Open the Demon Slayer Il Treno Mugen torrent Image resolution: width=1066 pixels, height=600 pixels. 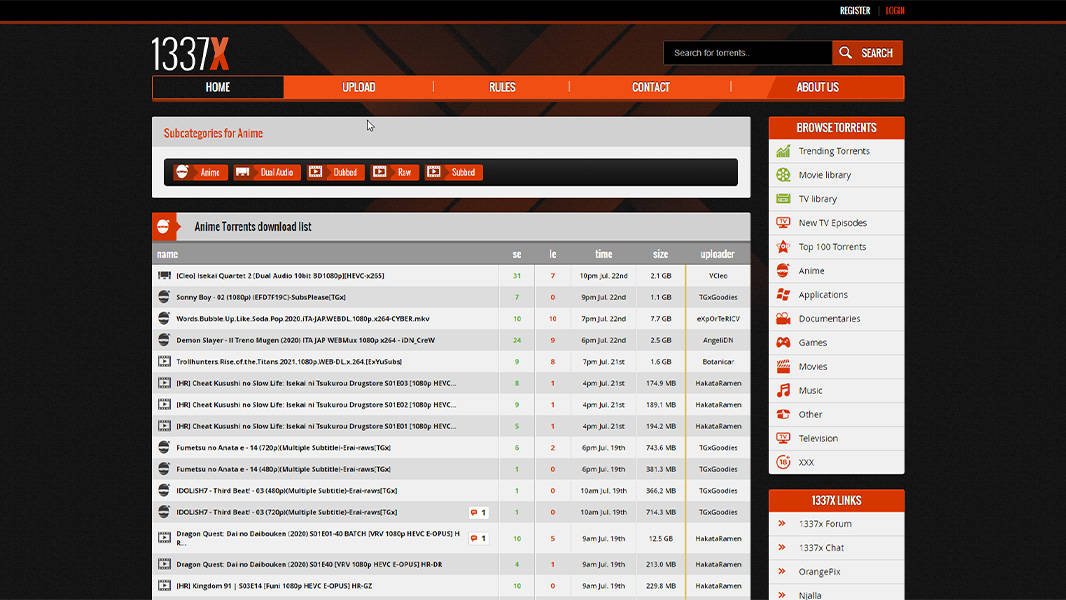305,340
